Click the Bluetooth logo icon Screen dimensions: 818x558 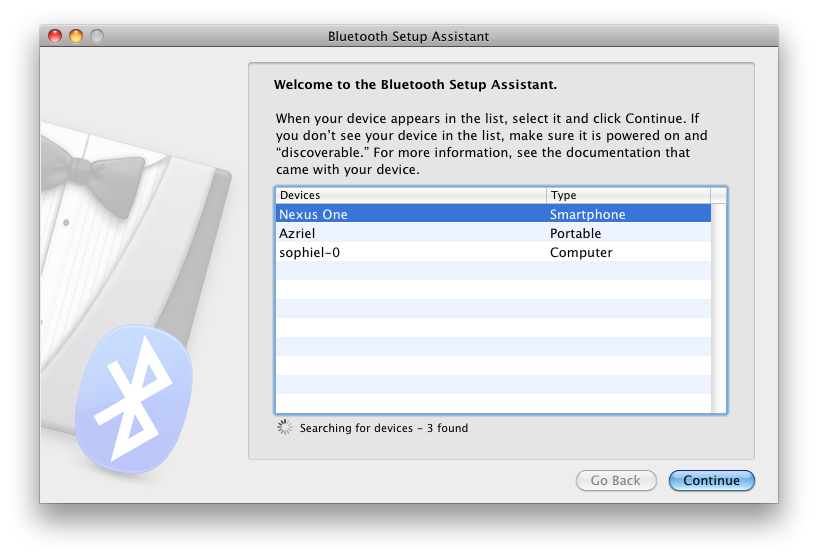click(136, 401)
